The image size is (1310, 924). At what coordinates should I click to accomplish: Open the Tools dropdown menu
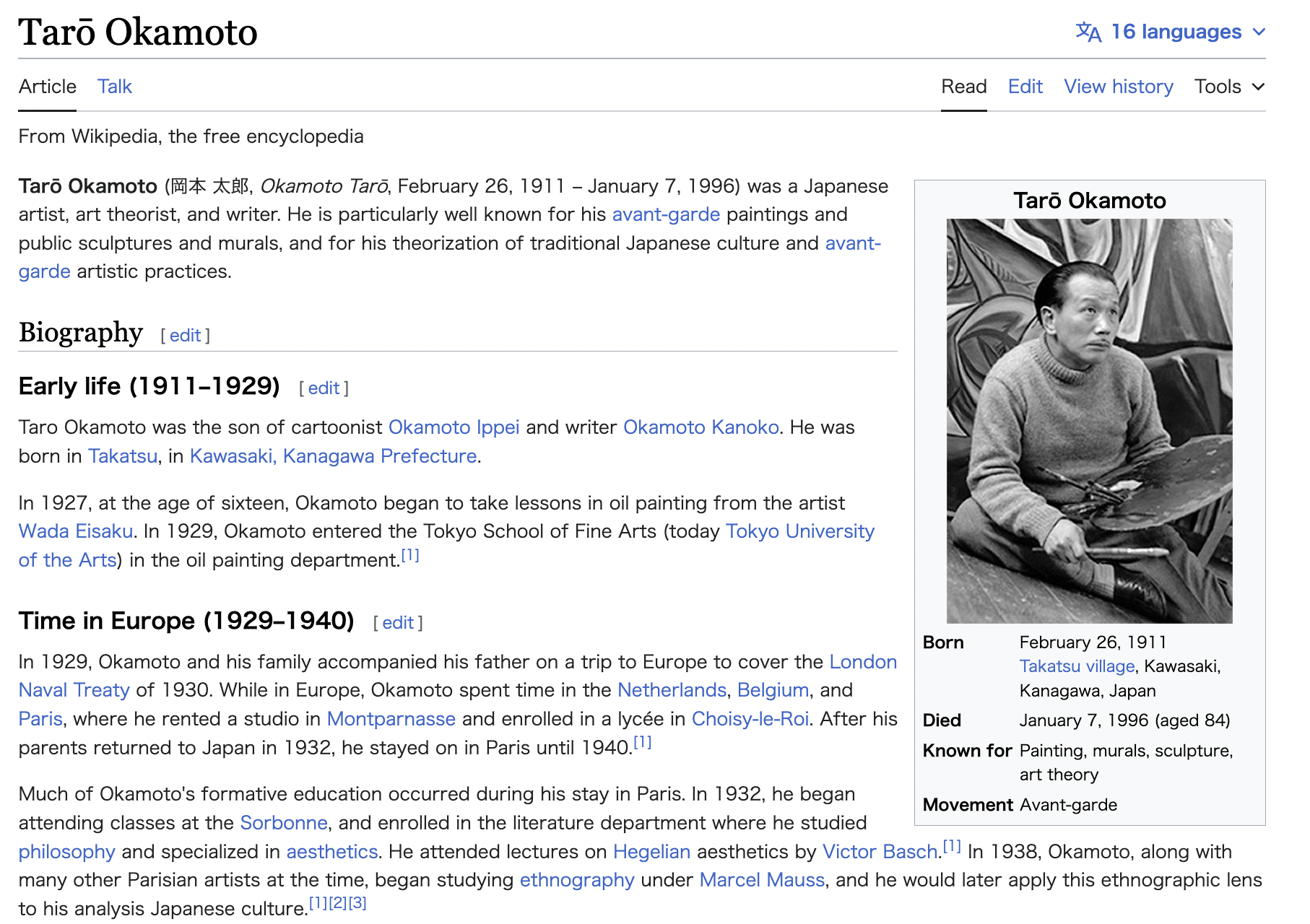[1230, 87]
